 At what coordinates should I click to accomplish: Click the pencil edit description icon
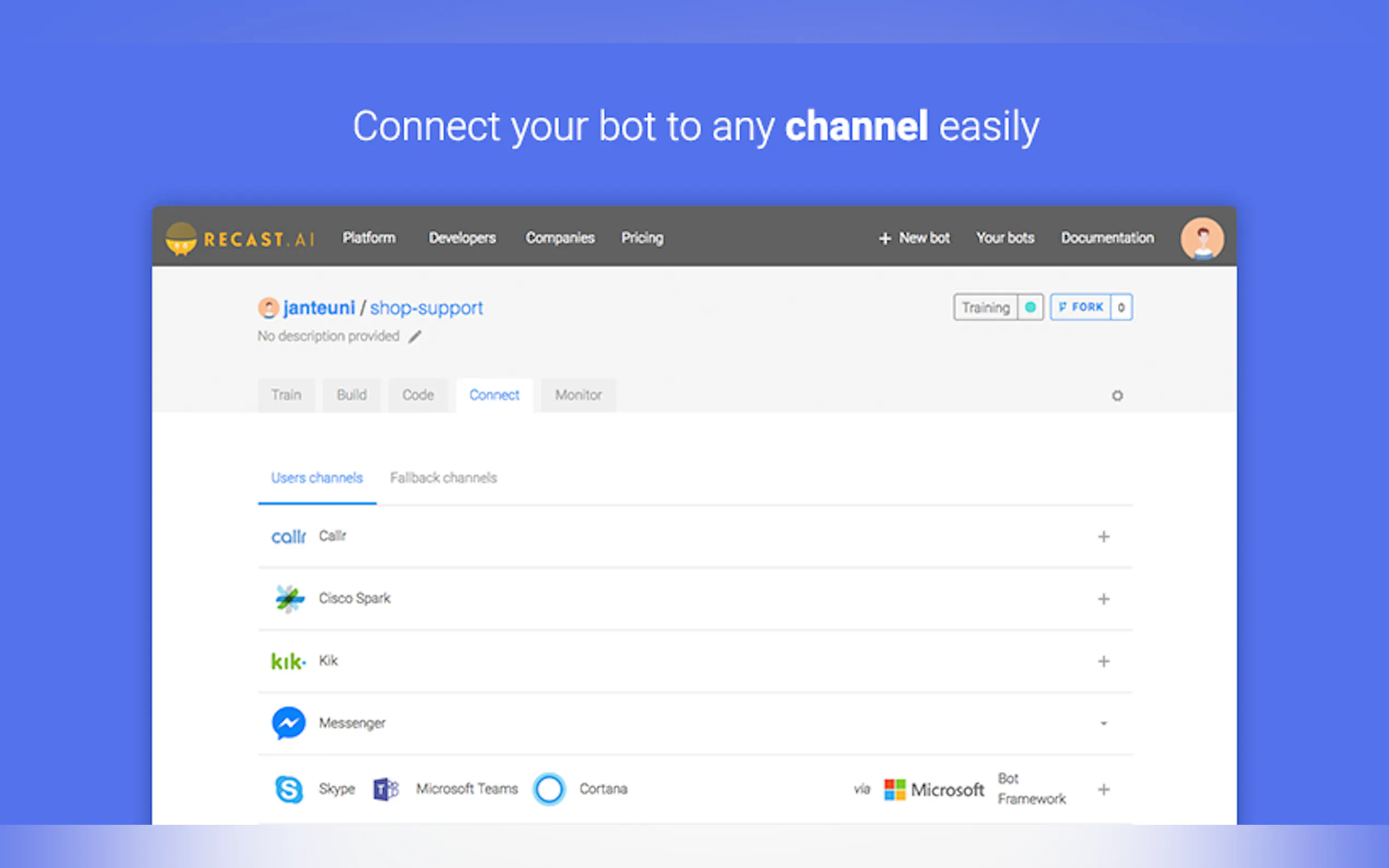415,337
